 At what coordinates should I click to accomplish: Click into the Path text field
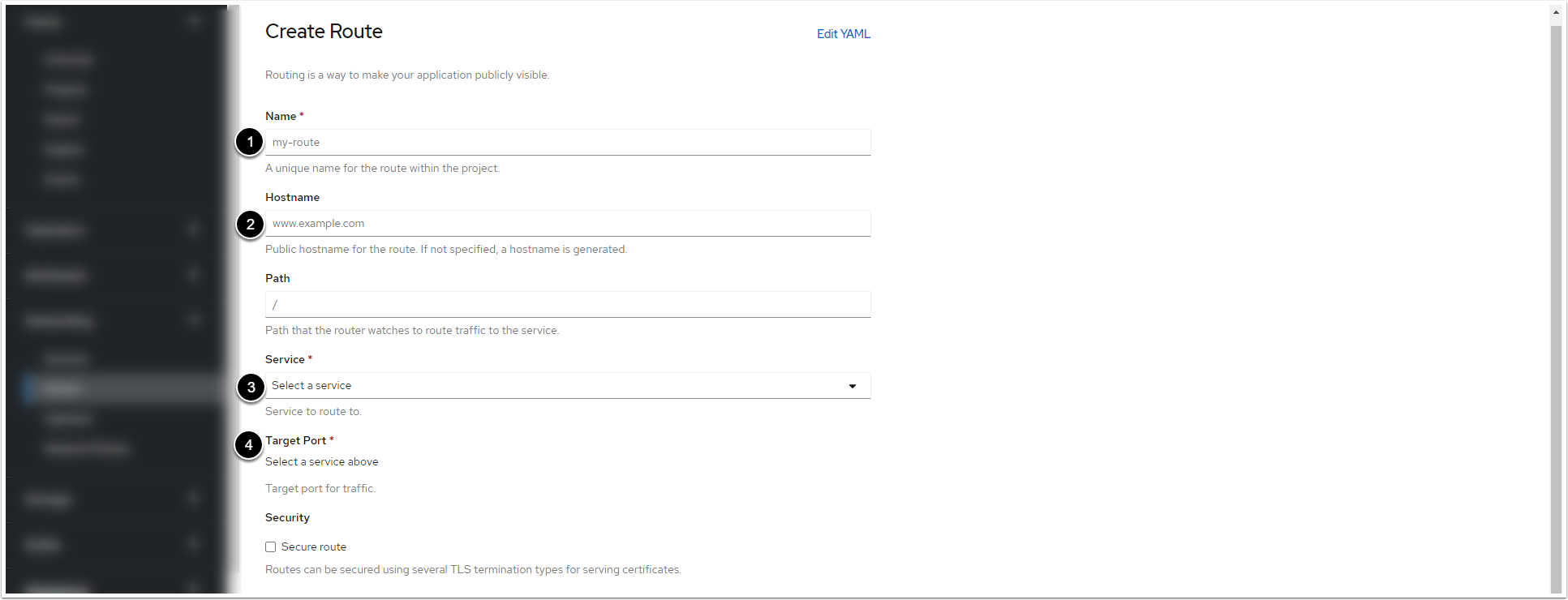coord(567,305)
